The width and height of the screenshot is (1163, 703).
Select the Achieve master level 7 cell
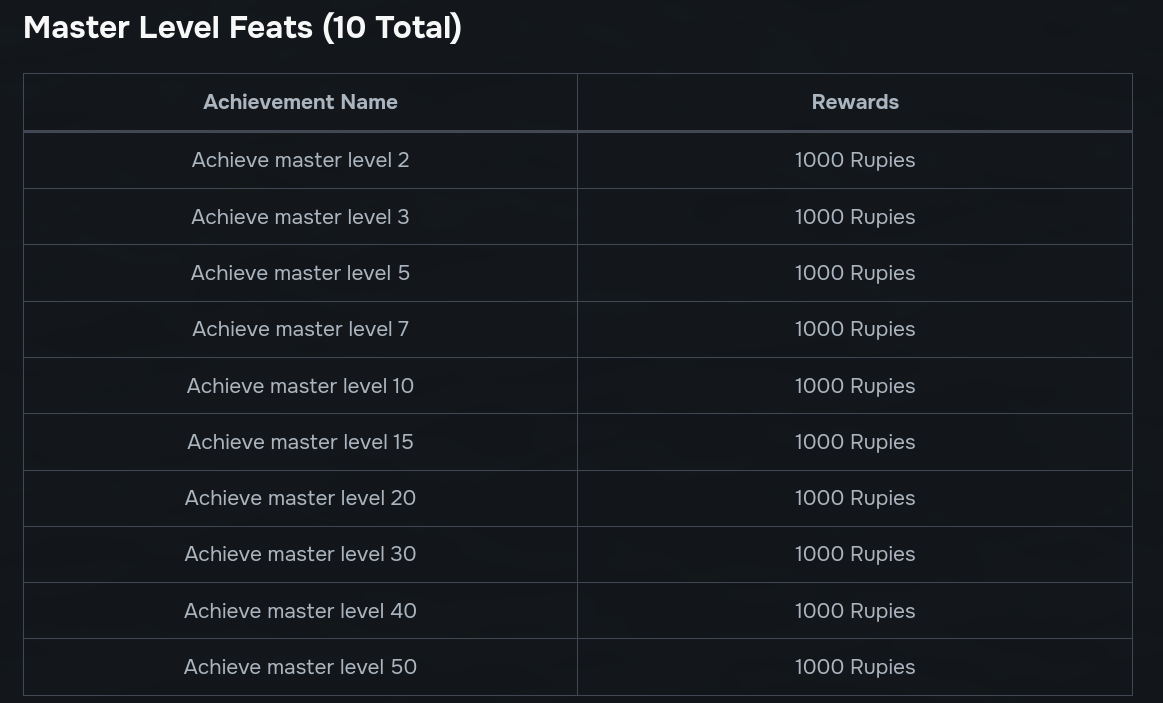click(300, 329)
